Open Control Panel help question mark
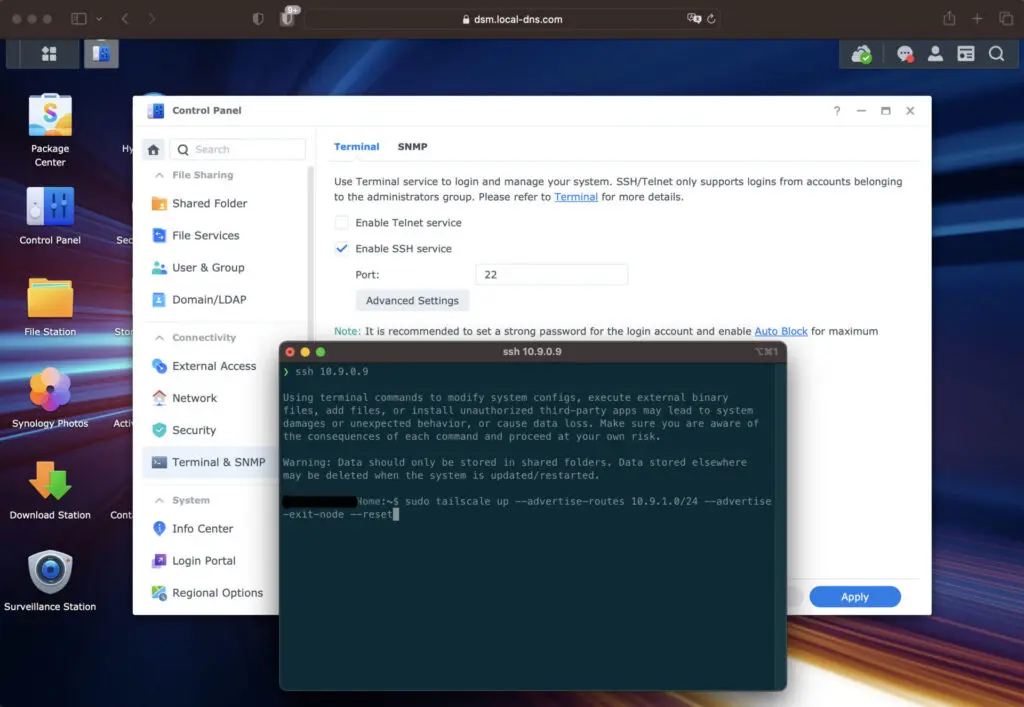Viewport: 1024px width, 707px height. pyautogui.click(x=837, y=111)
